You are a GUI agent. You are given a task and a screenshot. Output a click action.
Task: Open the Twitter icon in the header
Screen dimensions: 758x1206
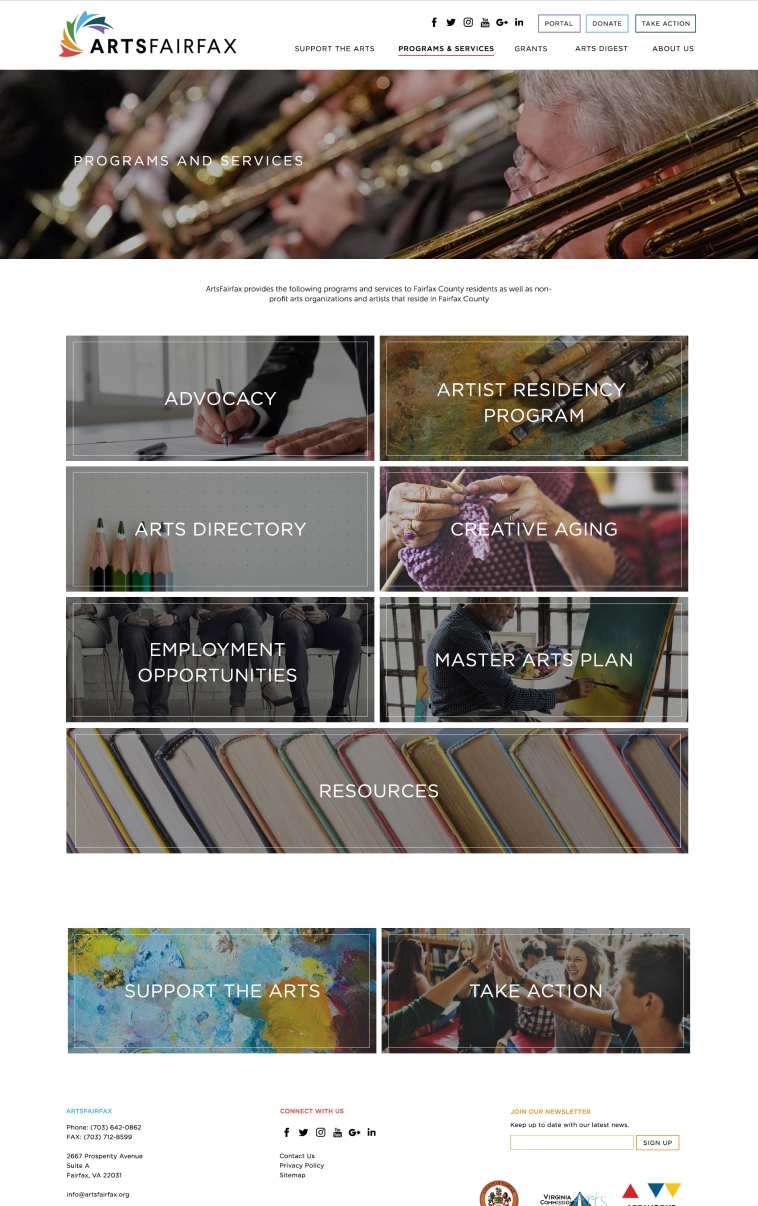[451, 22]
